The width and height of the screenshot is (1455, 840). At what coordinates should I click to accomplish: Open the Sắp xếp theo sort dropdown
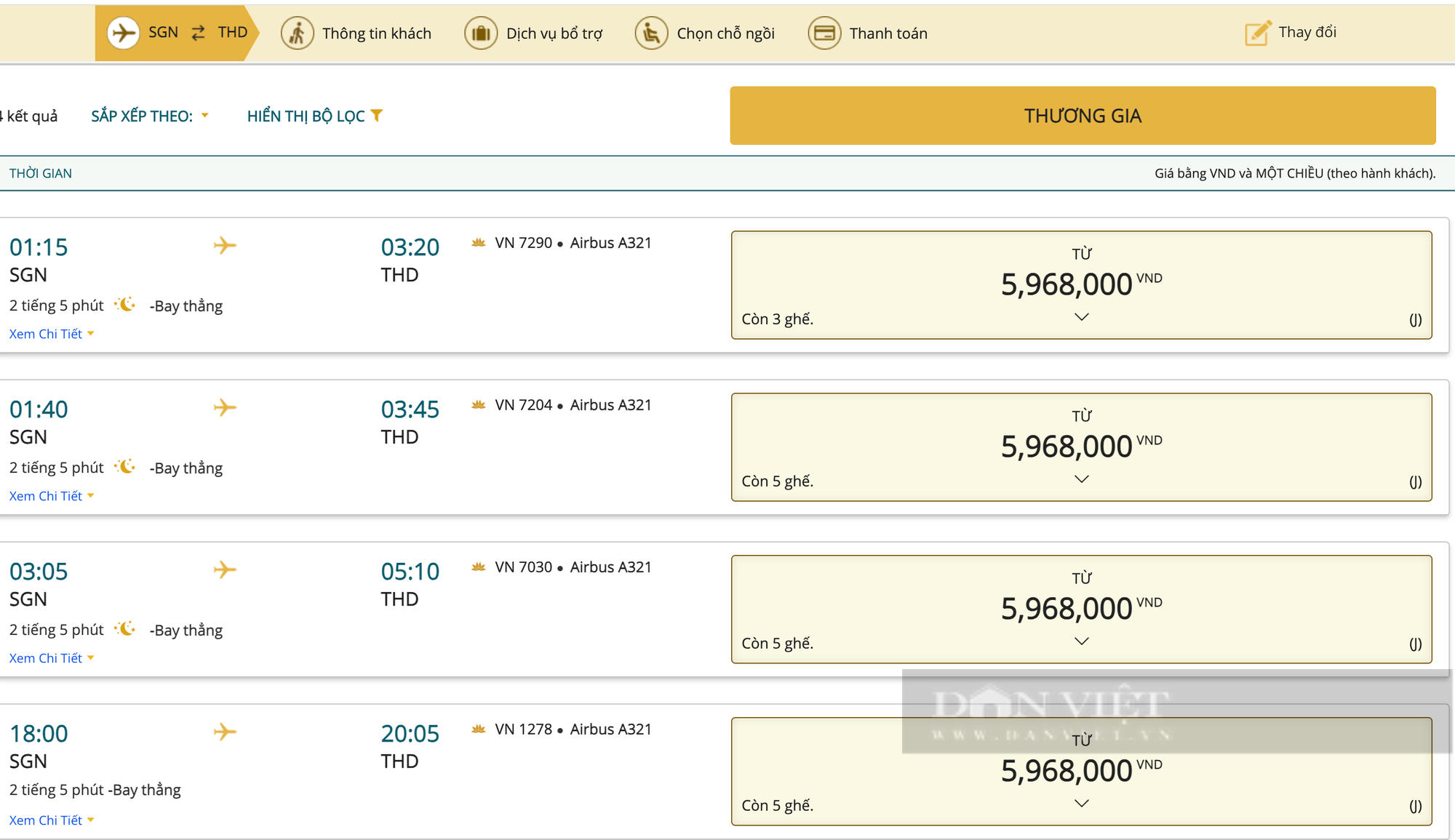click(150, 116)
